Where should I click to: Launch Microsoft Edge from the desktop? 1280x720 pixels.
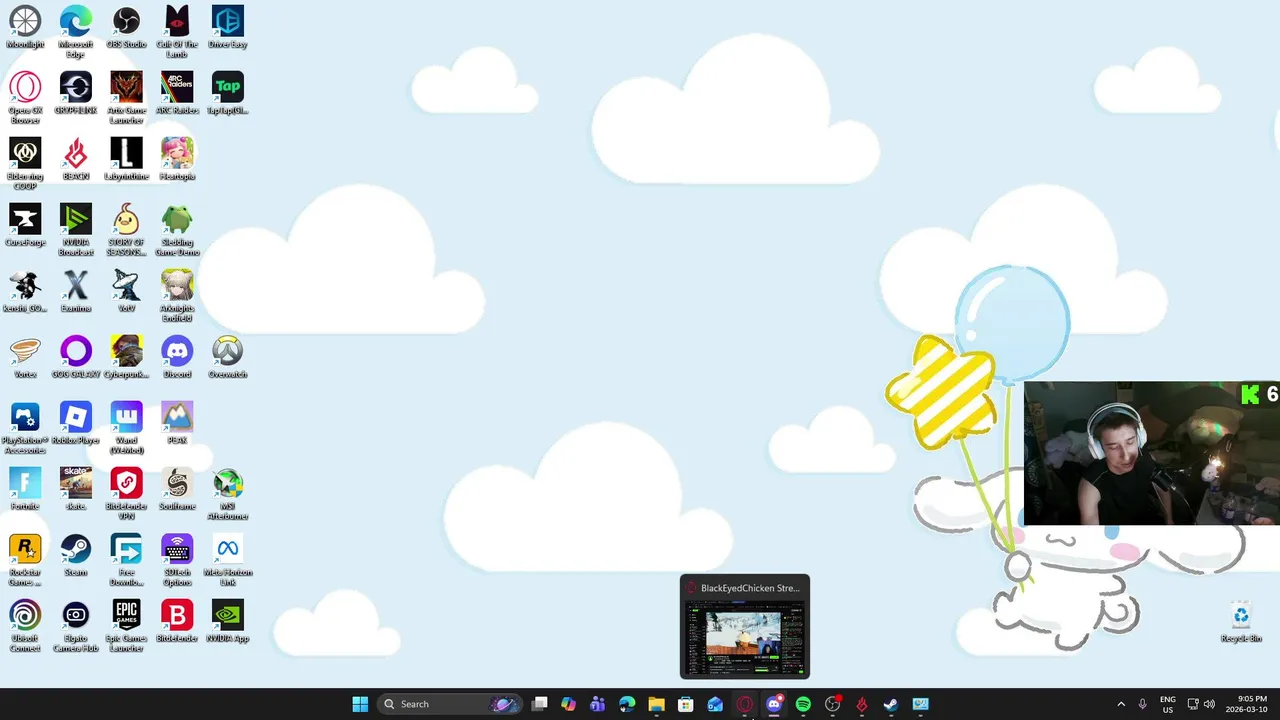76,30
